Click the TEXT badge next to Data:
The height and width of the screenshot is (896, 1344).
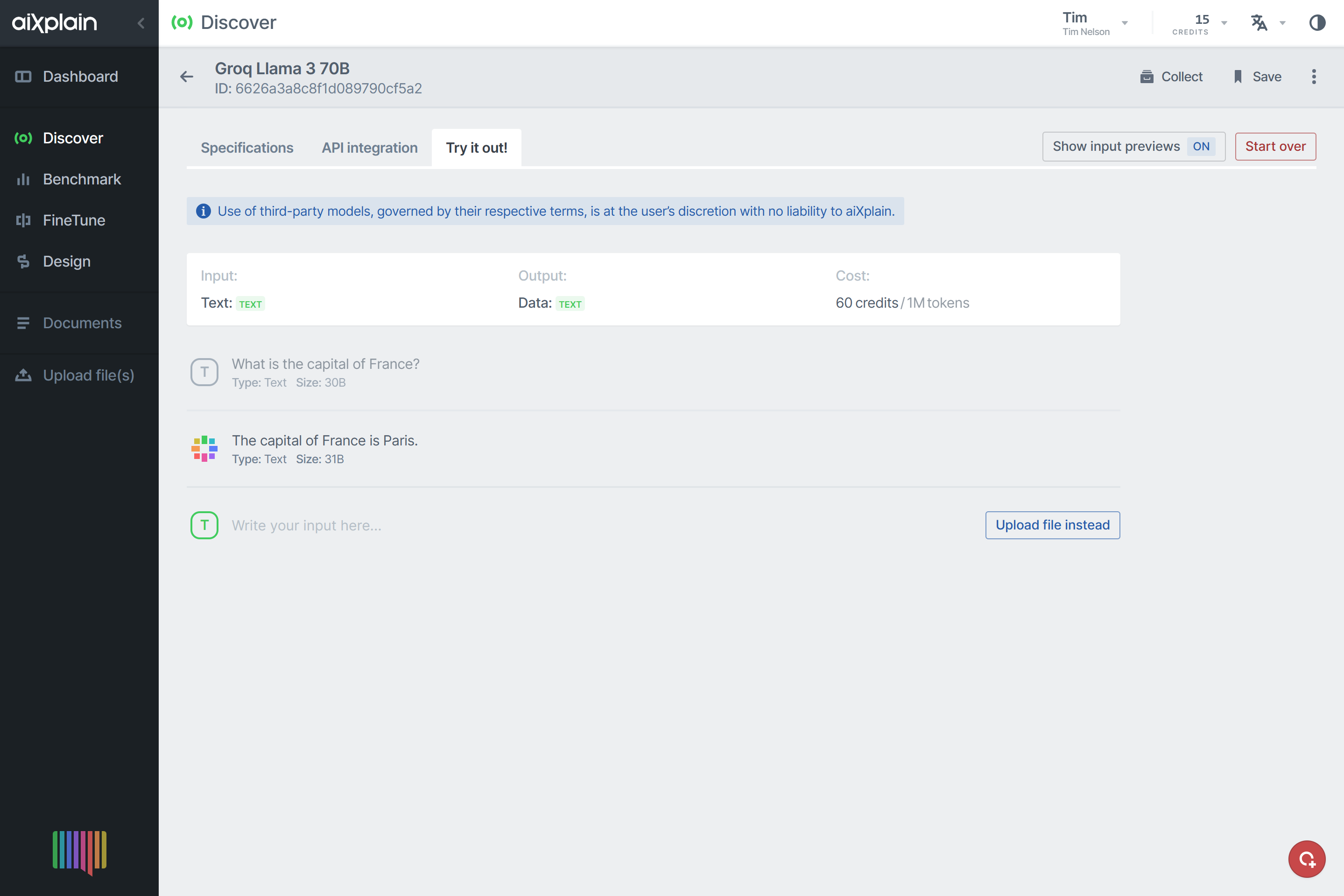[x=570, y=304]
